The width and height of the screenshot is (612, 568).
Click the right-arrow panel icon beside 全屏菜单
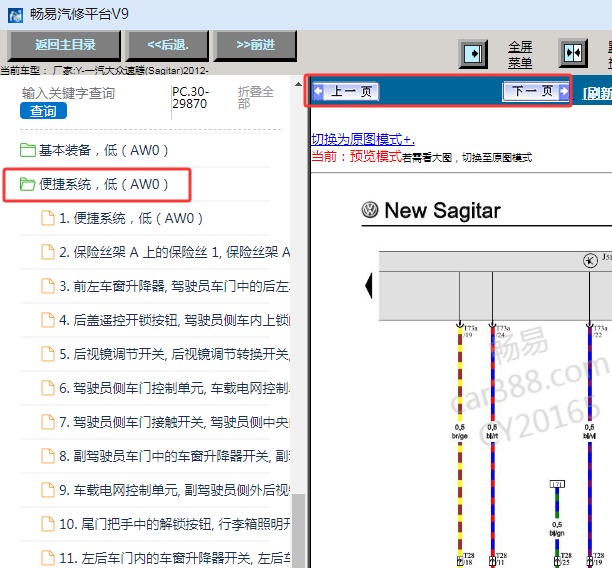pyautogui.click(x=473, y=53)
